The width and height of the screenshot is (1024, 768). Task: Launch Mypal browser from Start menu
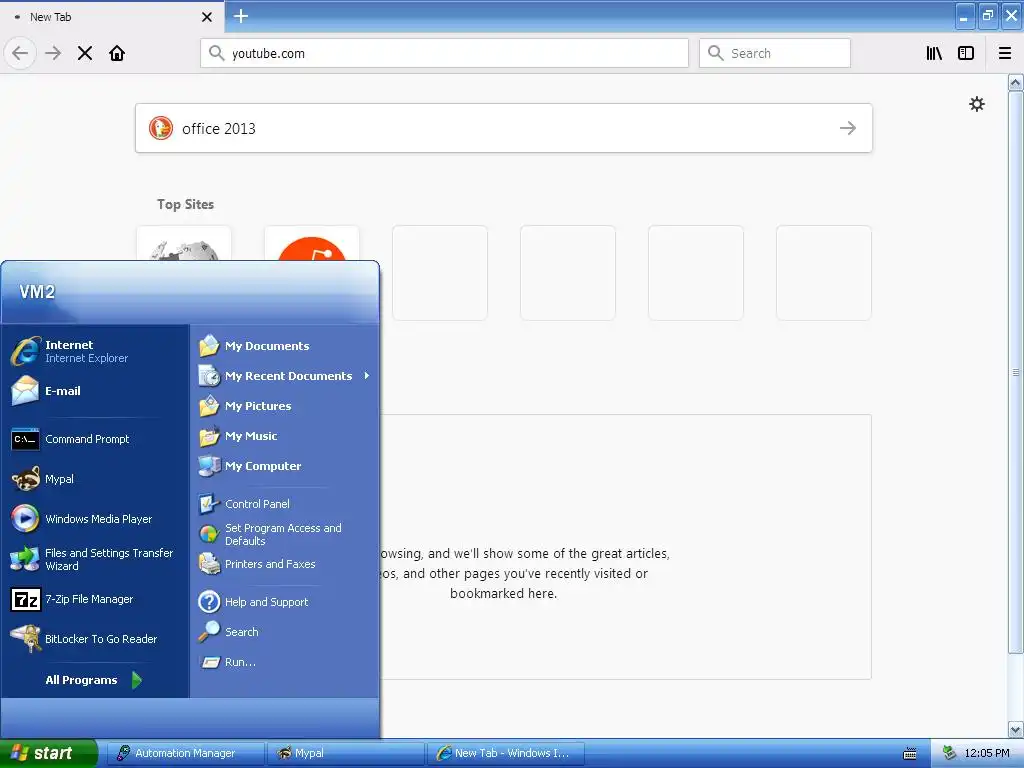95,479
